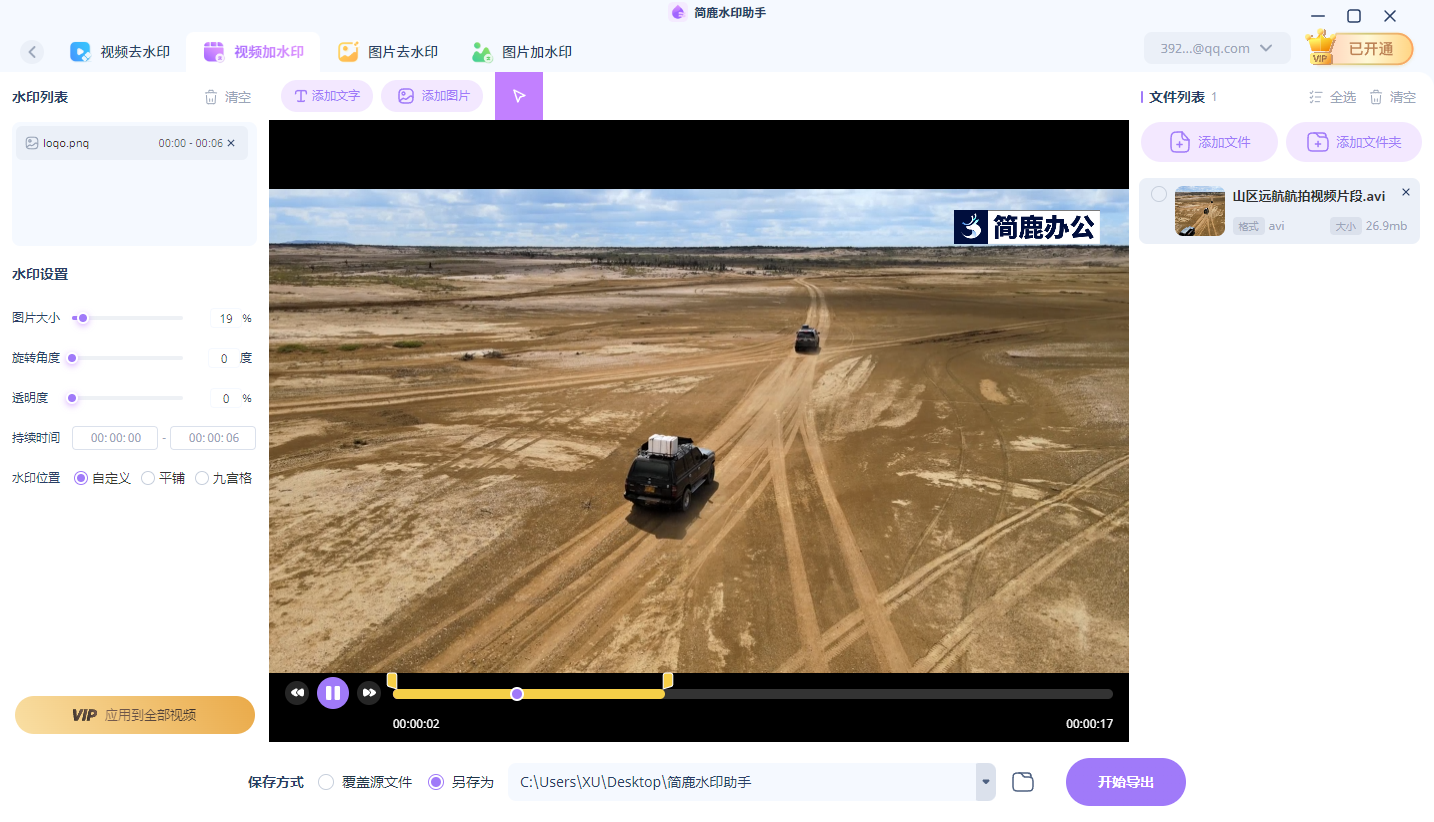Click the back arrow navigation icon
This screenshot has height=822, width=1434.
(x=32, y=52)
